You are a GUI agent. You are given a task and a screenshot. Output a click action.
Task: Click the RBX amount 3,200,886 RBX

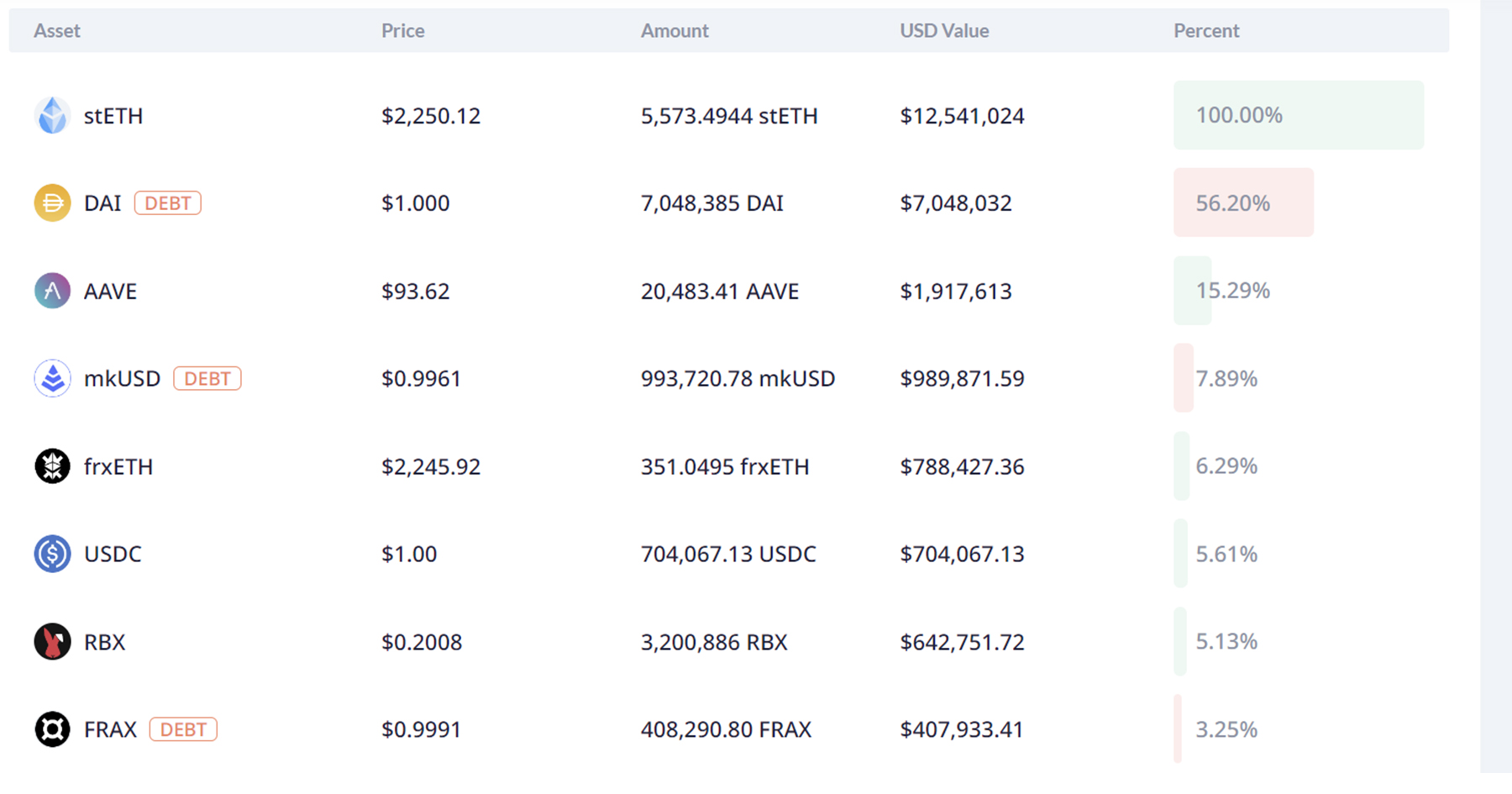pos(714,643)
